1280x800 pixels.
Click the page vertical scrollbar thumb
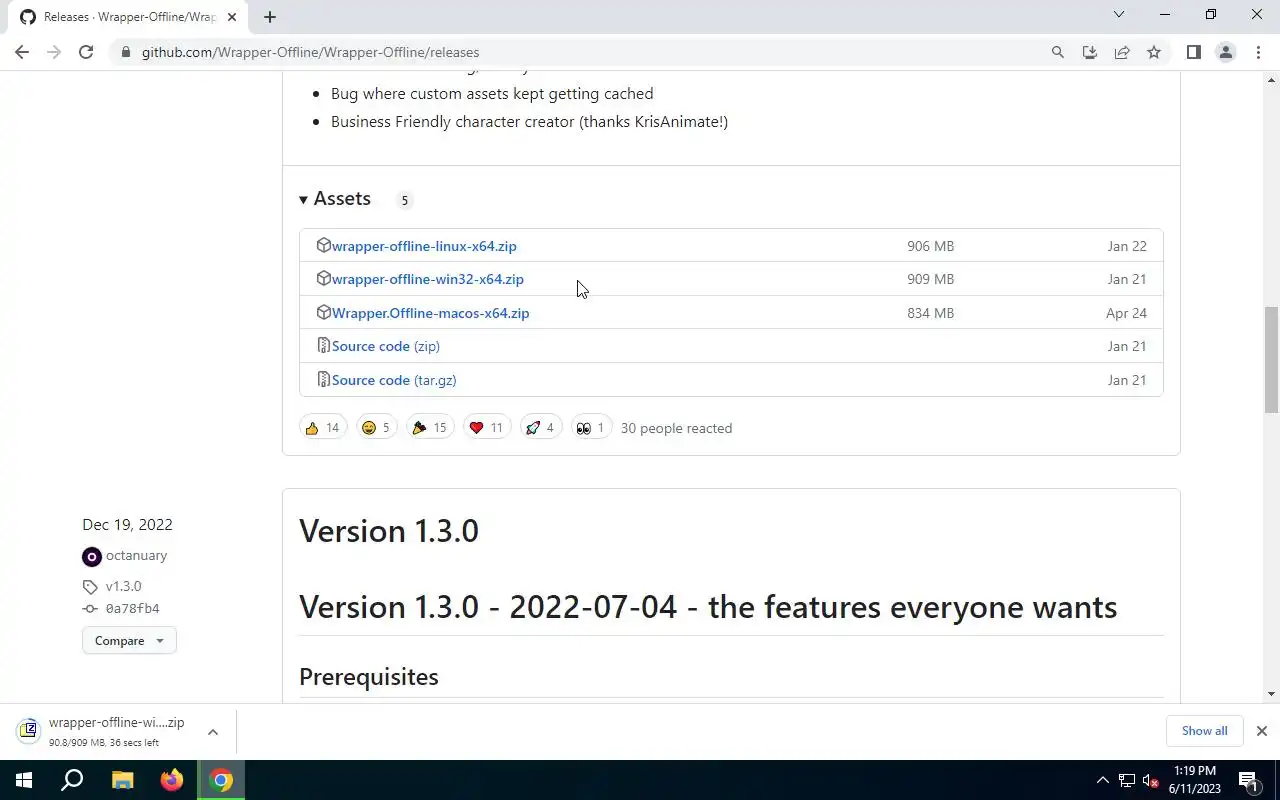coord(1271,360)
